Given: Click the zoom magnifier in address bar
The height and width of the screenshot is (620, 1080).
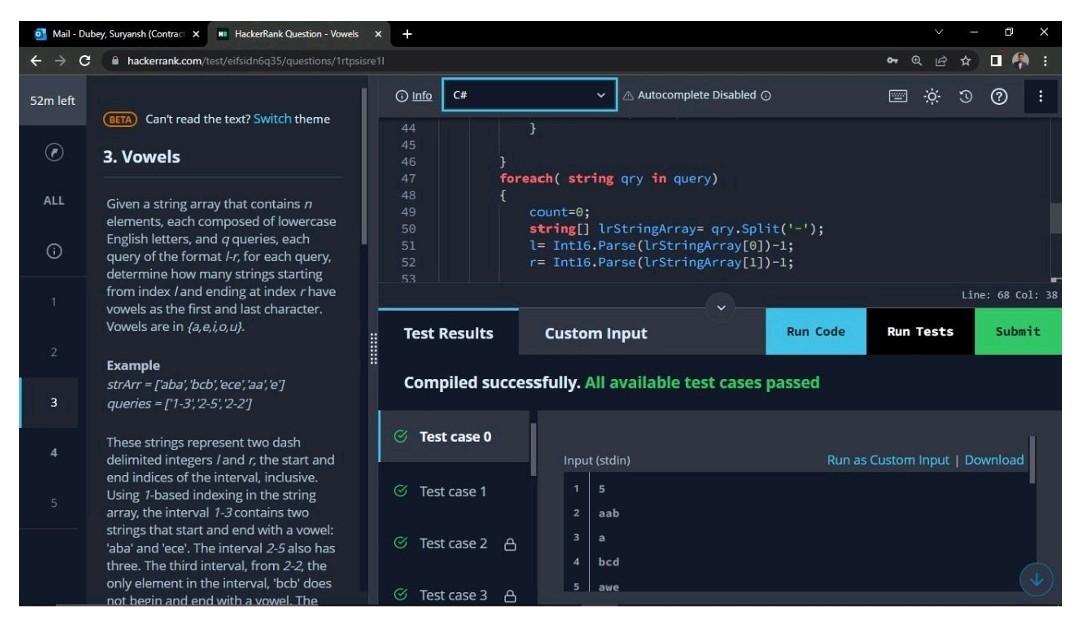Looking at the screenshot, I should [916, 61].
